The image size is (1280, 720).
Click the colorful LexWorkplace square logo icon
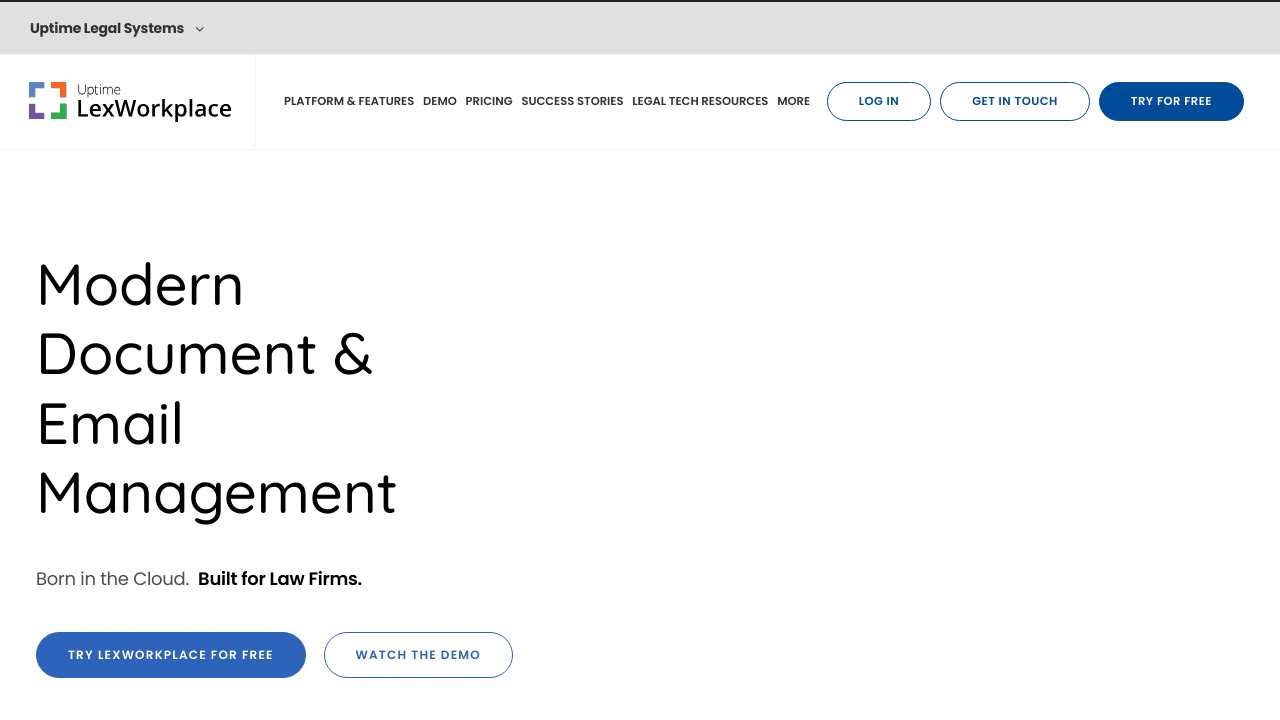click(x=48, y=101)
